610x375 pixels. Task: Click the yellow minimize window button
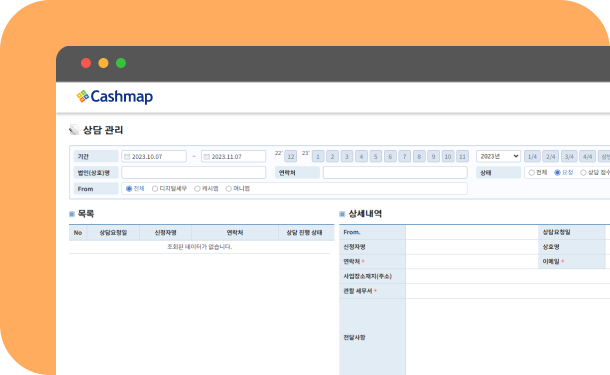(103, 63)
